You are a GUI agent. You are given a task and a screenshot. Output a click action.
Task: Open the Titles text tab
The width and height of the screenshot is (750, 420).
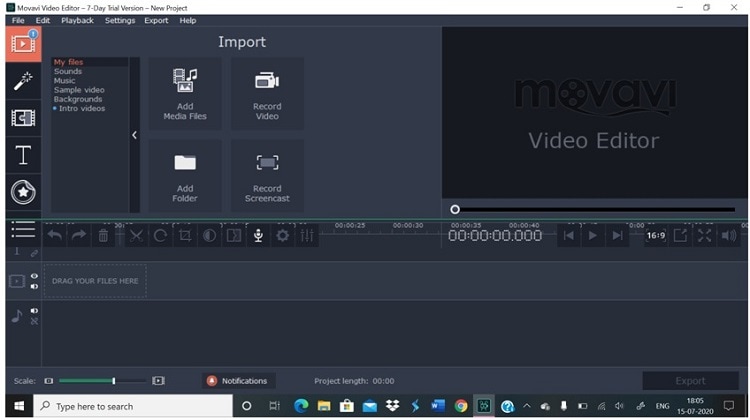[x=23, y=155]
